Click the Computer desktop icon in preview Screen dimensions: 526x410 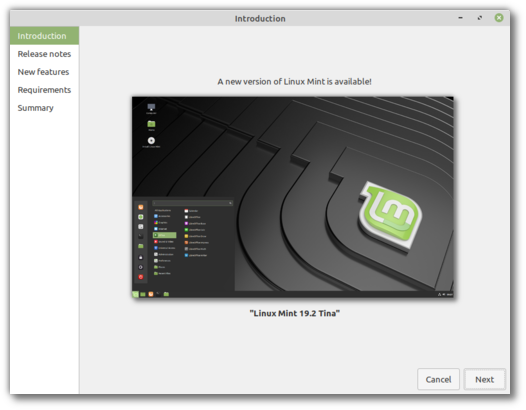point(151,107)
